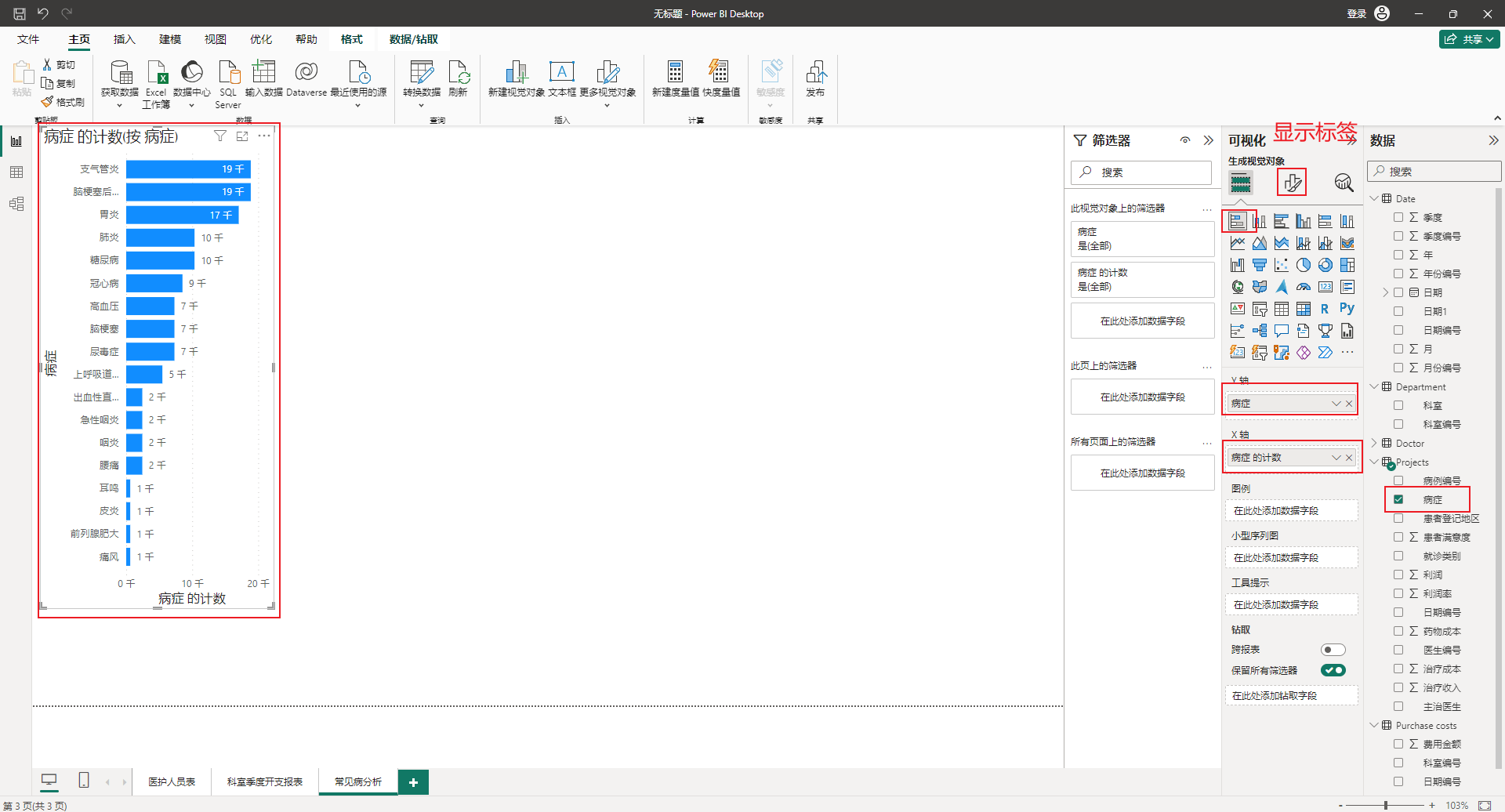Image resolution: width=1505 pixels, height=812 pixels.
Task: Remove 病症 field from Y axis
Action: pos(1349,404)
